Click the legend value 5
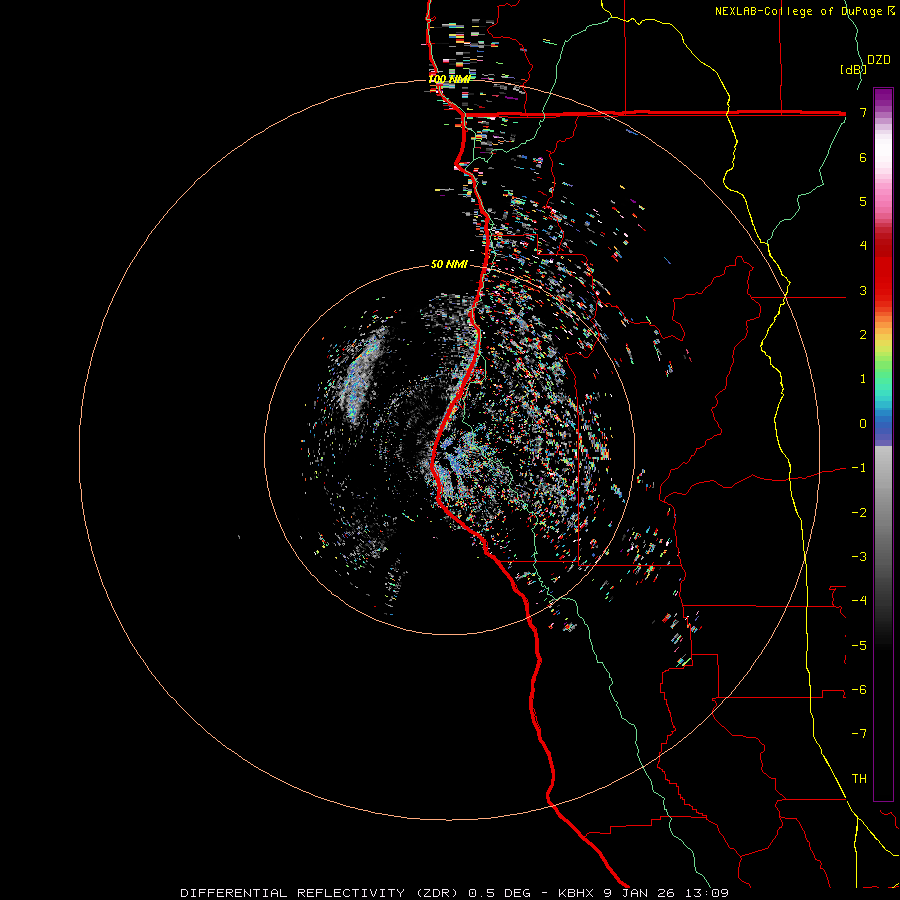This screenshot has height=900, width=900. [x=863, y=201]
